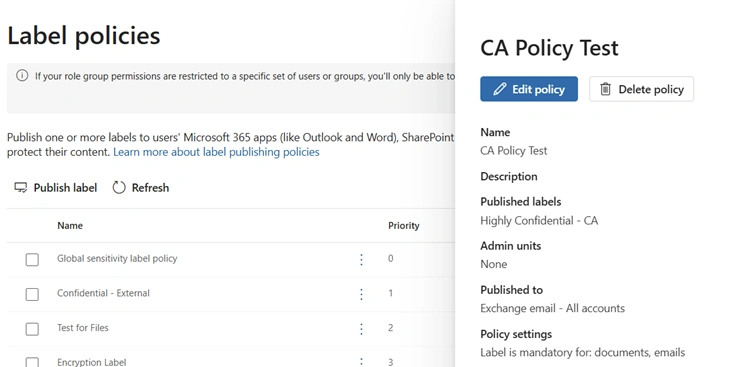The width and height of the screenshot is (752, 367).
Task: Click the info icon in the banner
Action: coord(22,75)
